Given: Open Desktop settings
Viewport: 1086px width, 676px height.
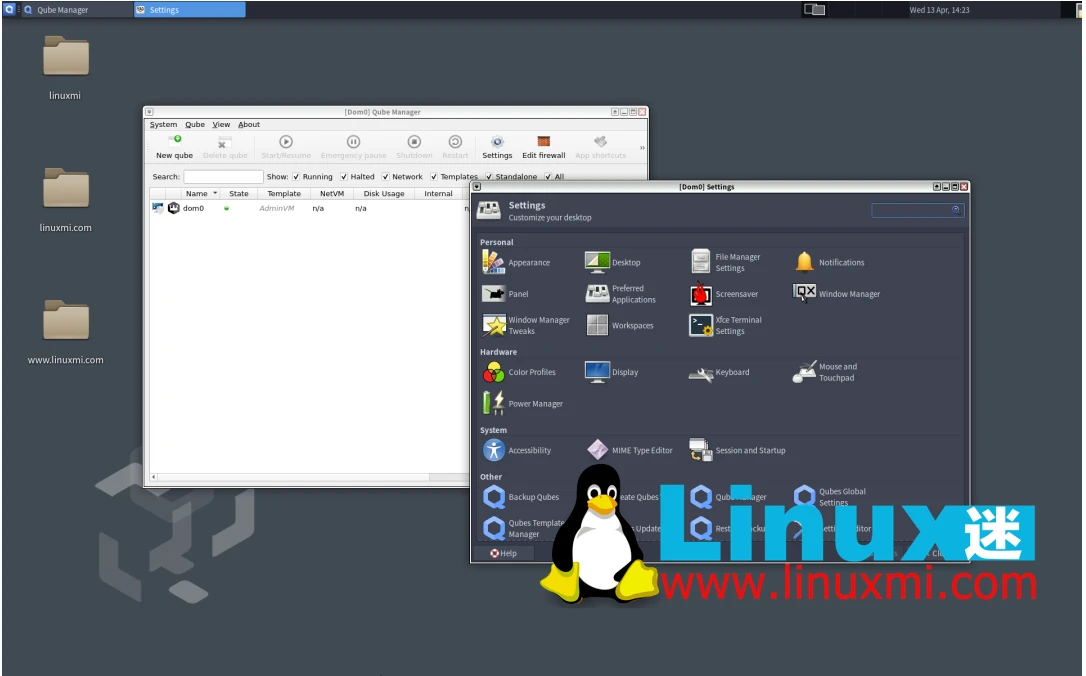Looking at the screenshot, I should 612,263.
